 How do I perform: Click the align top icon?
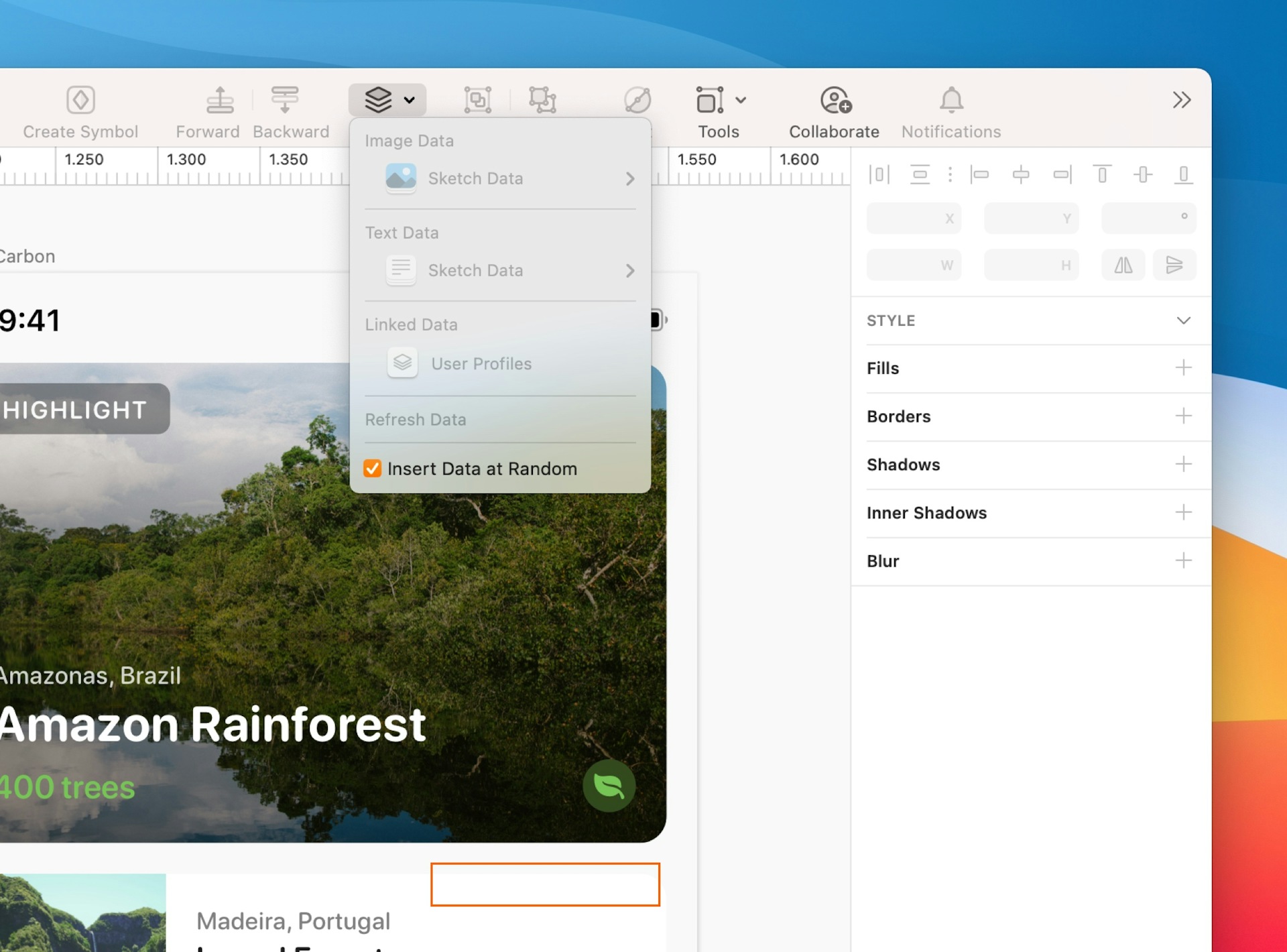click(x=1103, y=174)
